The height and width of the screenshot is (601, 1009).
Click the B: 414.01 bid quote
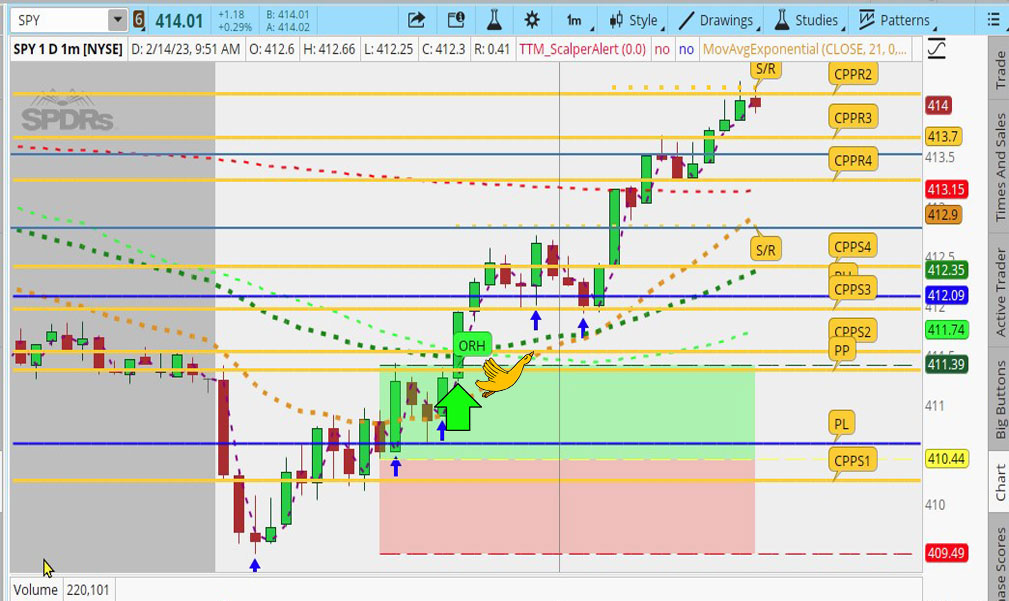point(288,14)
